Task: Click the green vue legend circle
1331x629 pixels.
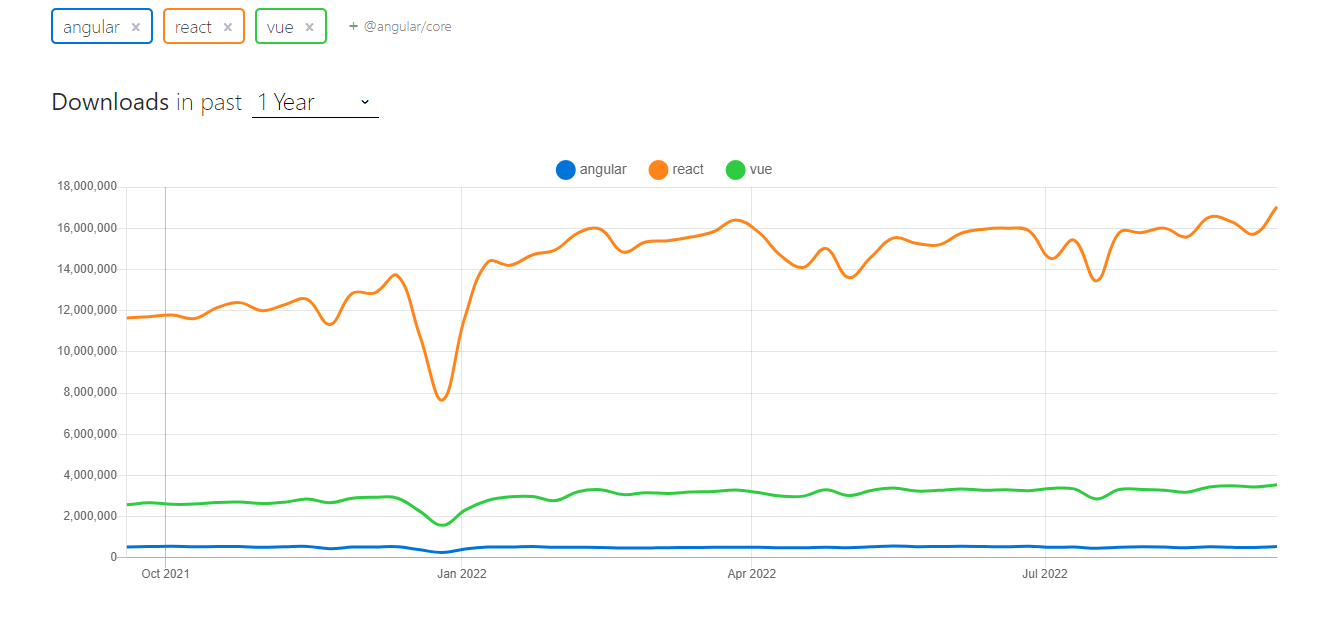Action: tap(736, 170)
